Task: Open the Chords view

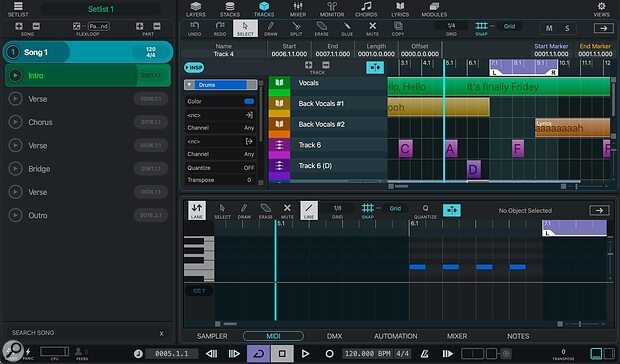Action: (366, 9)
